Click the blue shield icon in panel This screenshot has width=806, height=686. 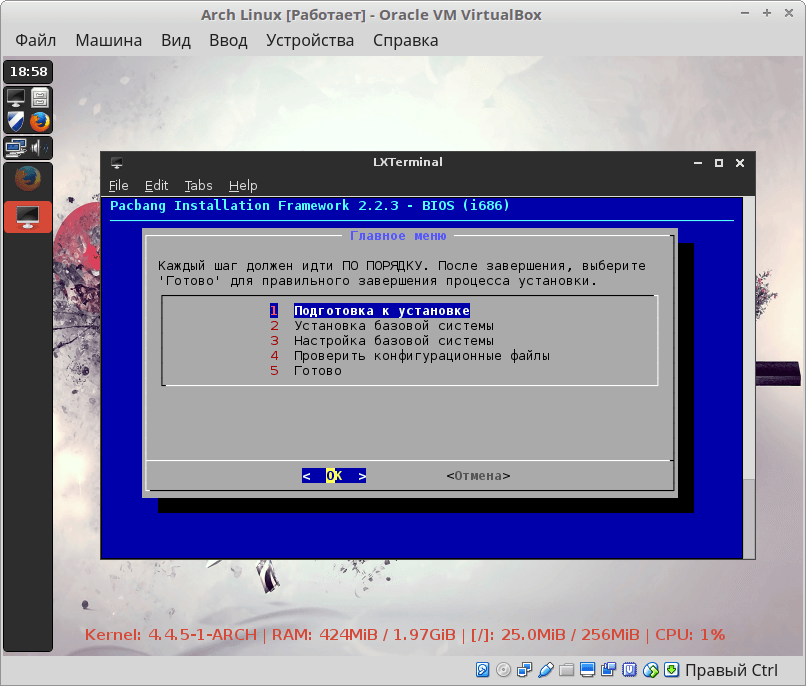16,122
